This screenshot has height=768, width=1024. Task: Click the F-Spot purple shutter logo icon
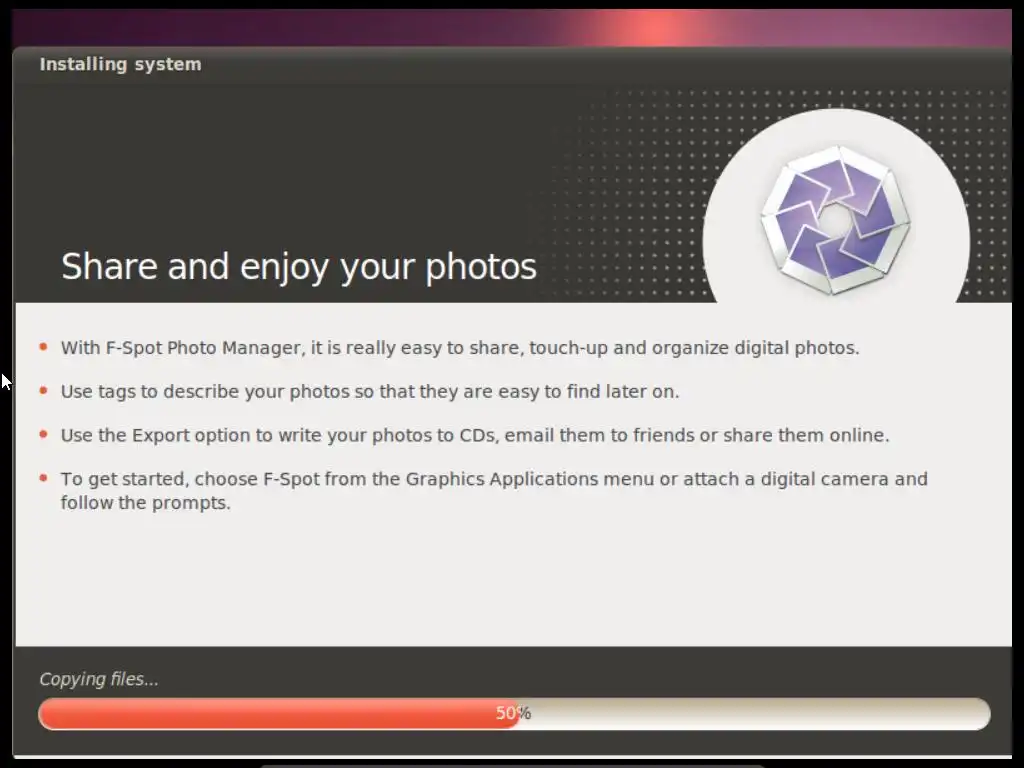pyautogui.click(x=835, y=219)
